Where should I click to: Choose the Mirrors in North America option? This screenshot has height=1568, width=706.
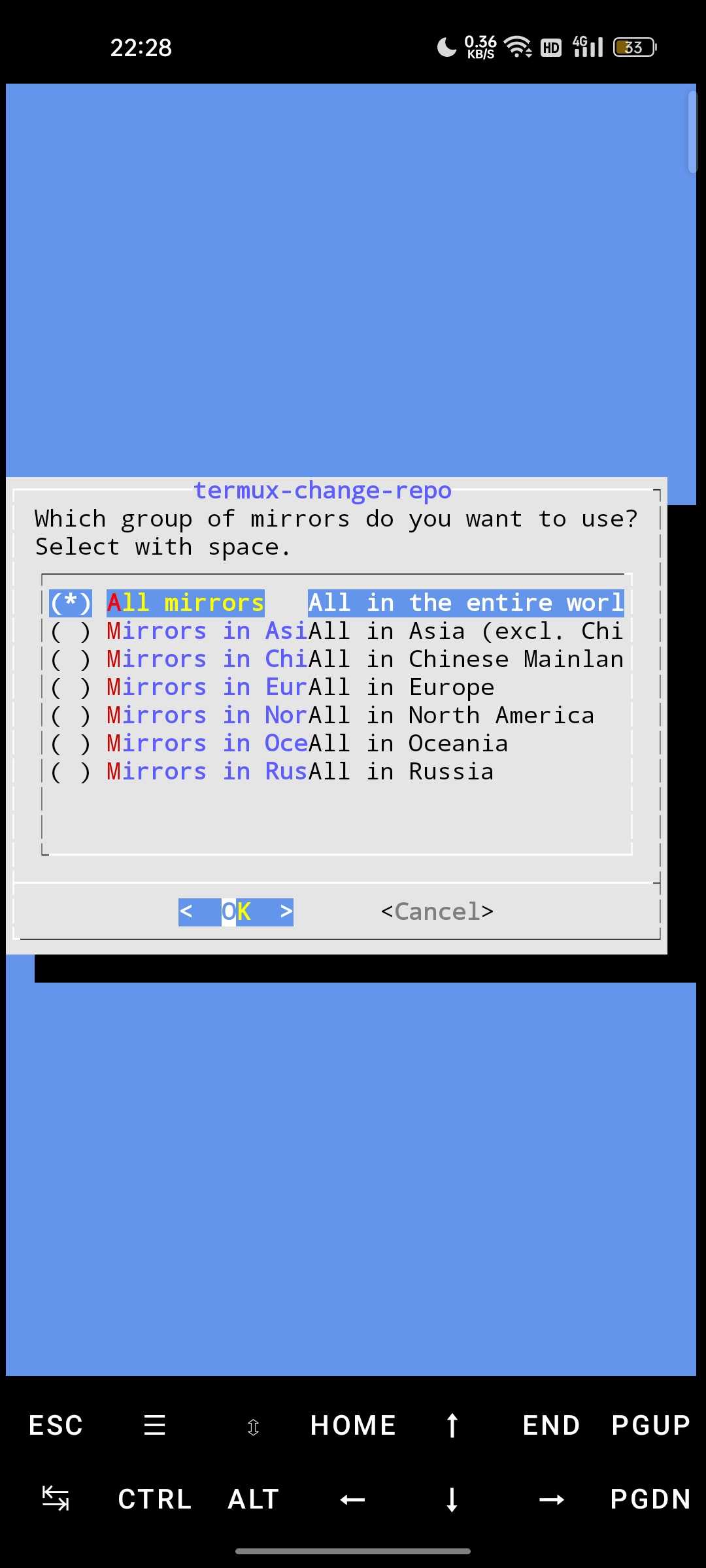tap(337, 715)
